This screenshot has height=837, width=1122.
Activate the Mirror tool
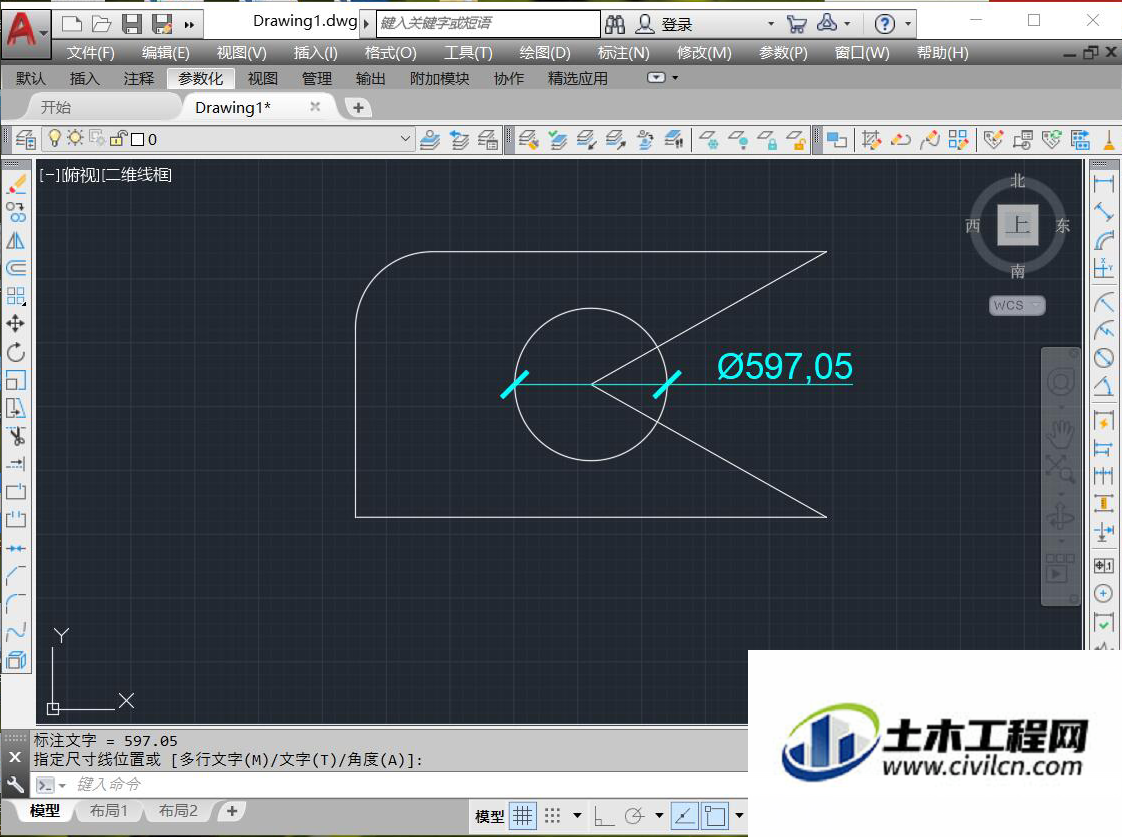click(x=16, y=240)
